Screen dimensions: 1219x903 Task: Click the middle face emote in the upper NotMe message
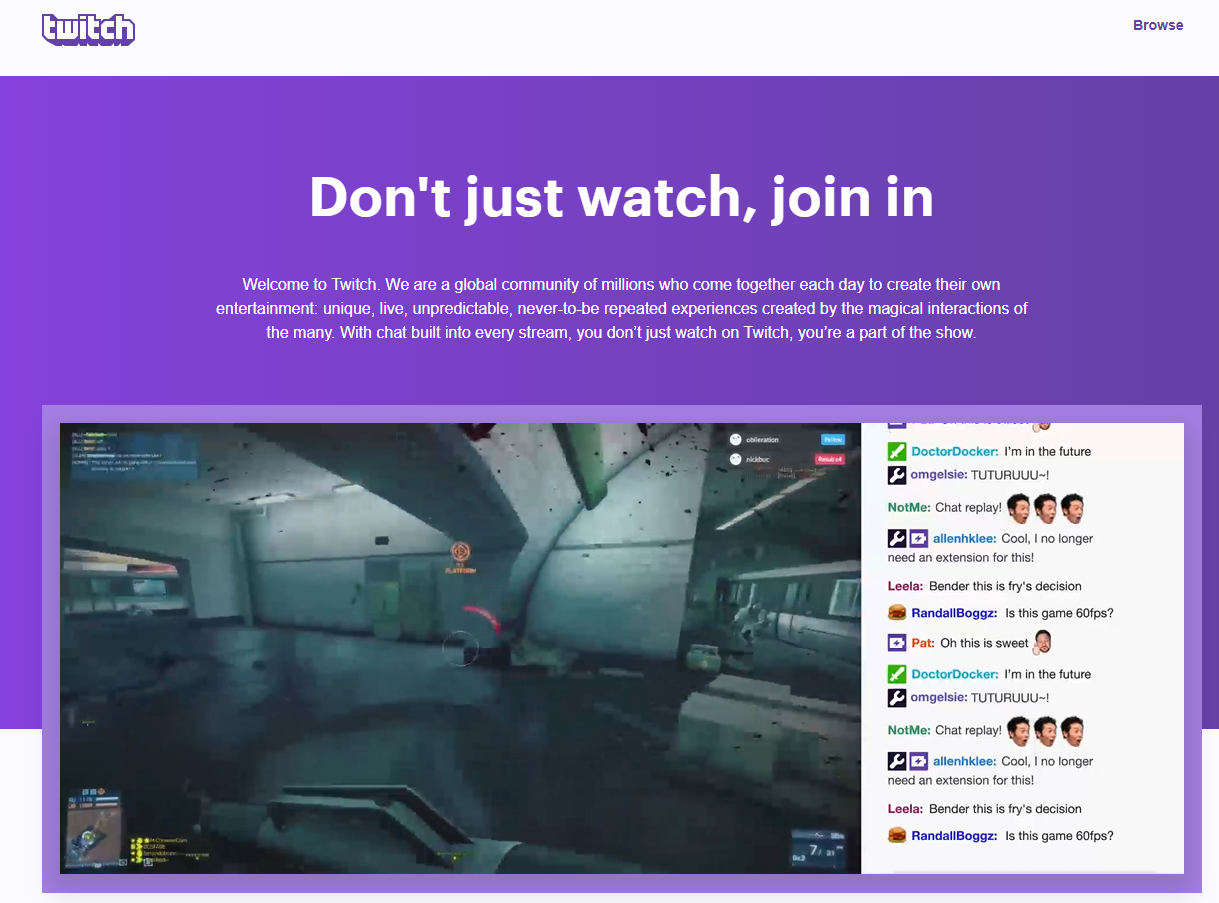tap(1046, 508)
